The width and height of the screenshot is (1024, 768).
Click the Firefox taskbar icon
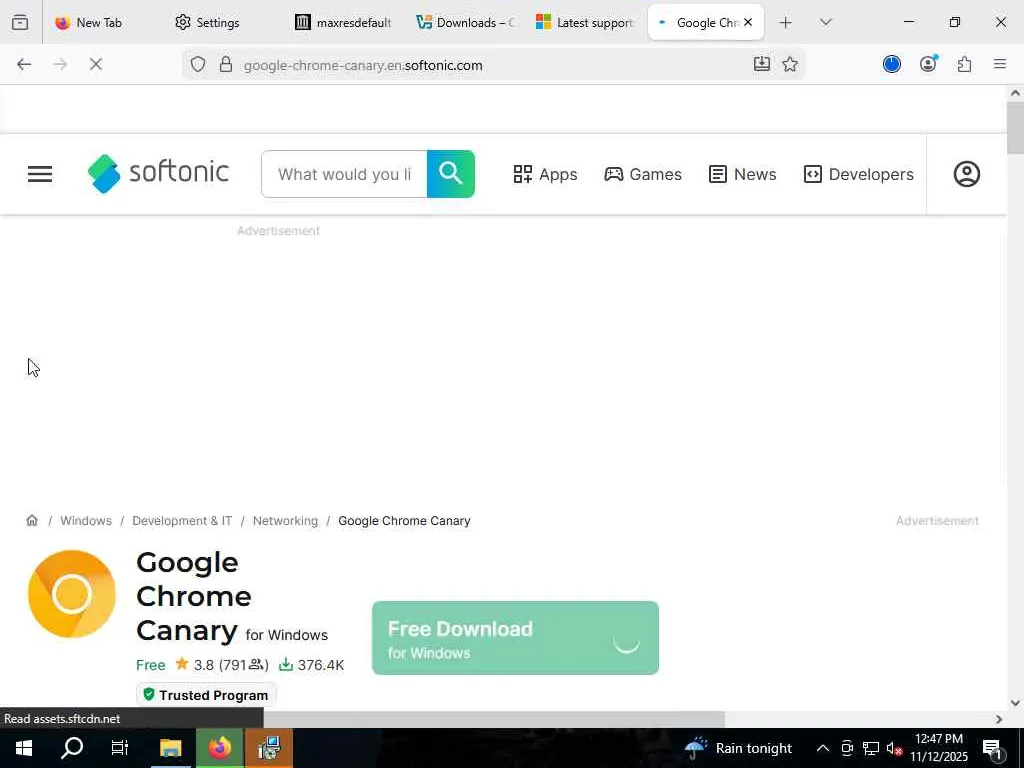click(x=219, y=748)
